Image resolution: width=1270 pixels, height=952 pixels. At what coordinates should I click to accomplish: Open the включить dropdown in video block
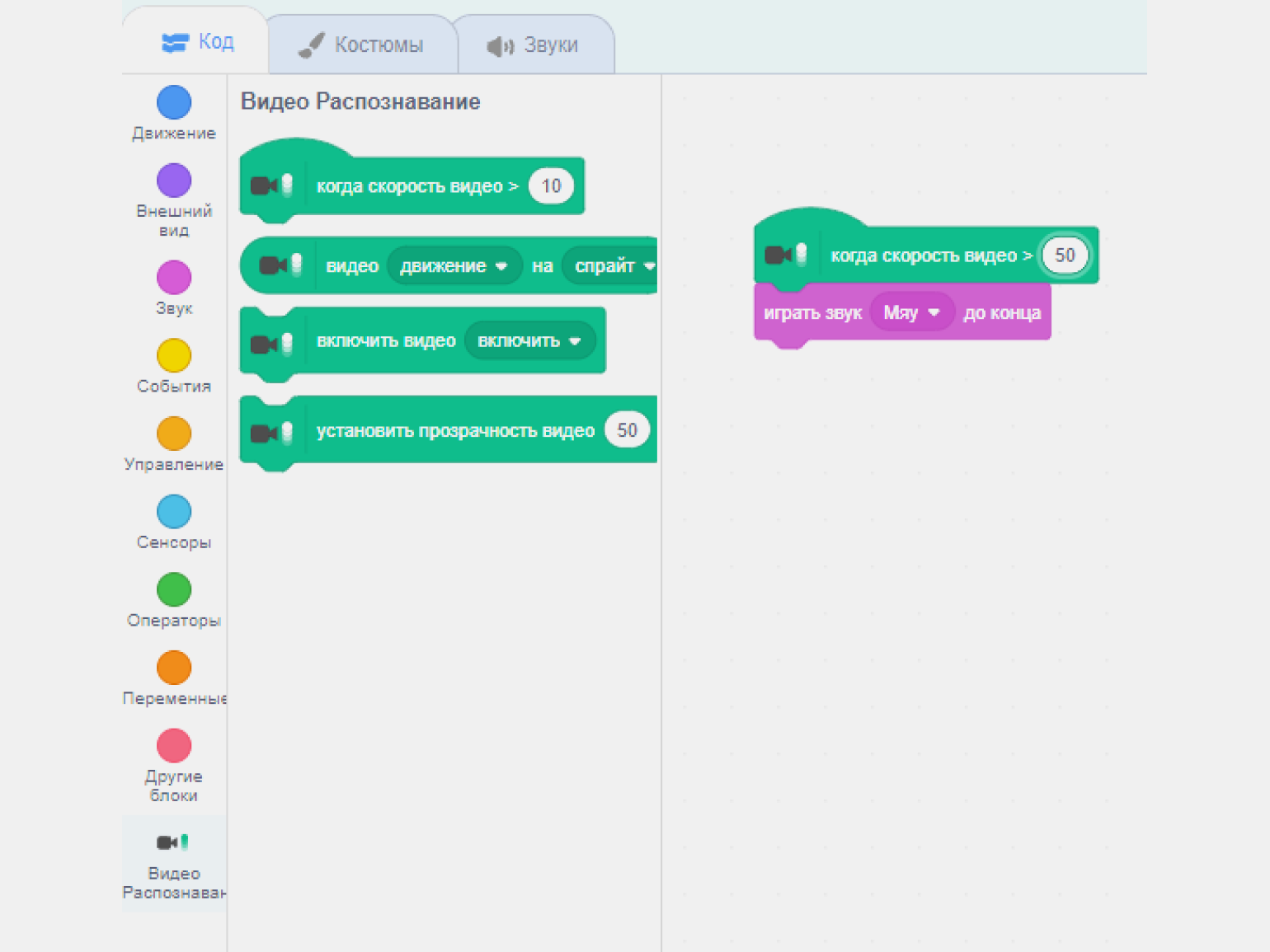click(530, 341)
